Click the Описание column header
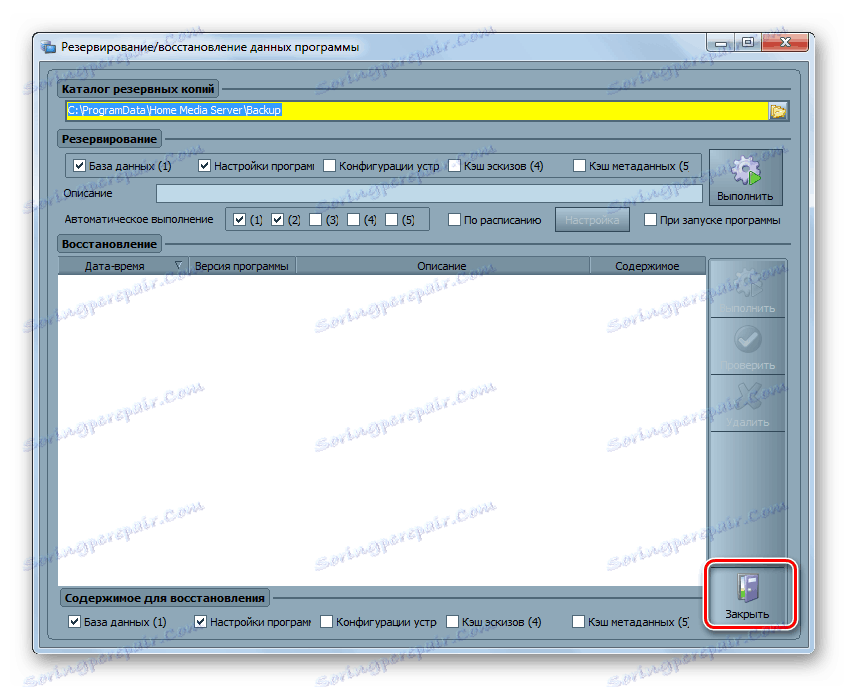 [x=442, y=266]
